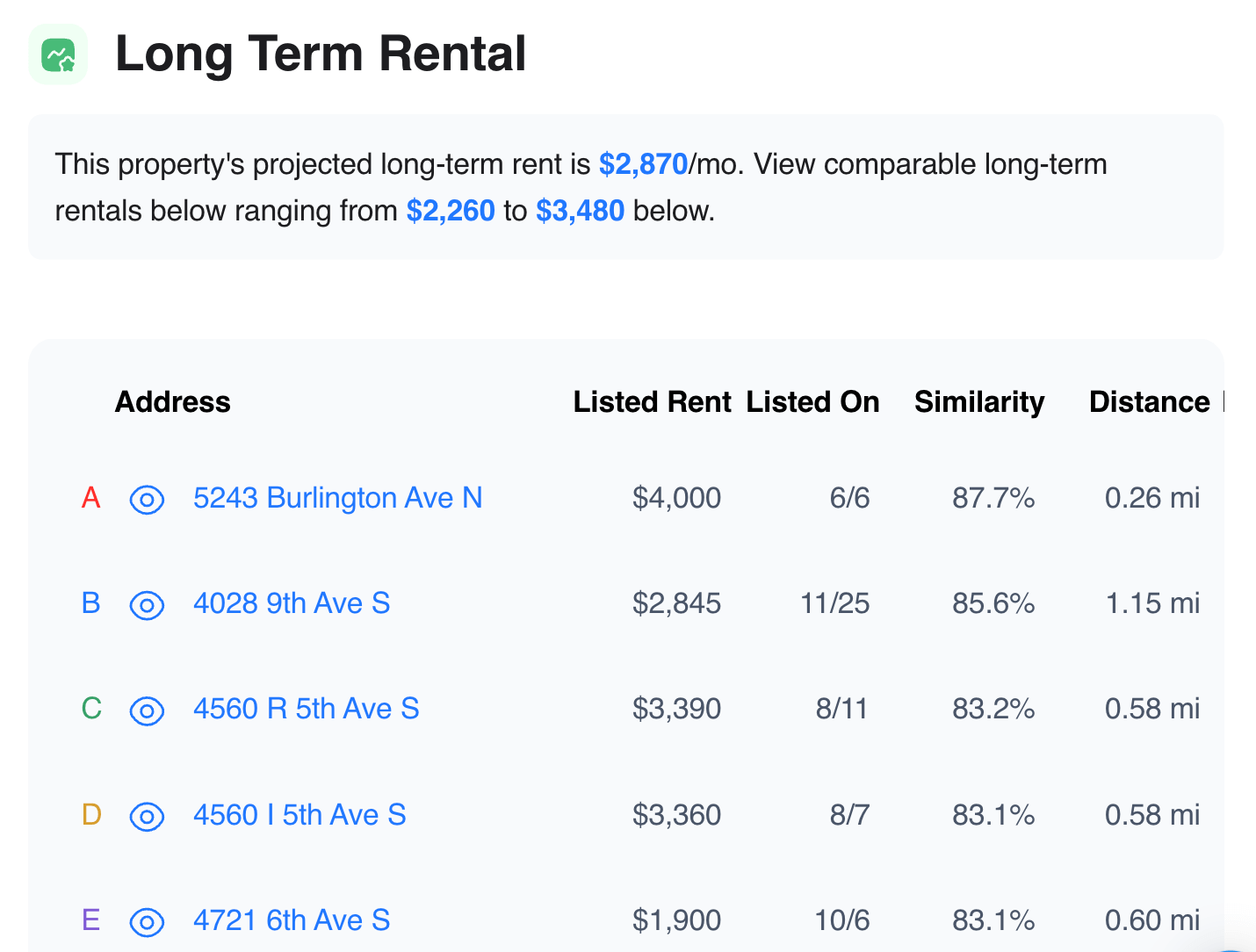Click the blue letter B marker
The image size is (1256, 952).
90,603
